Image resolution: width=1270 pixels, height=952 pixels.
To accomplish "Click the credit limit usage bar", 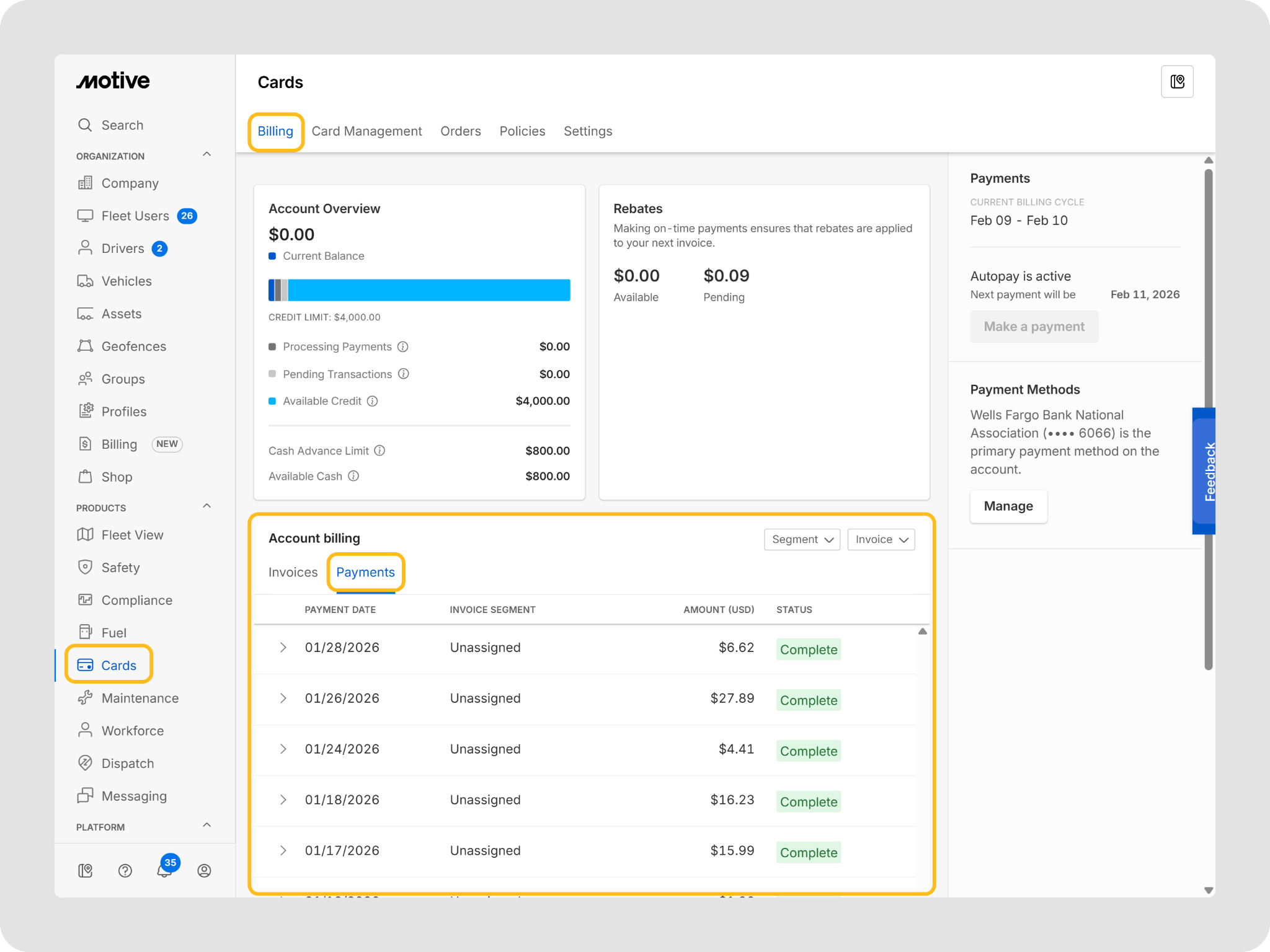I will tap(419, 290).
